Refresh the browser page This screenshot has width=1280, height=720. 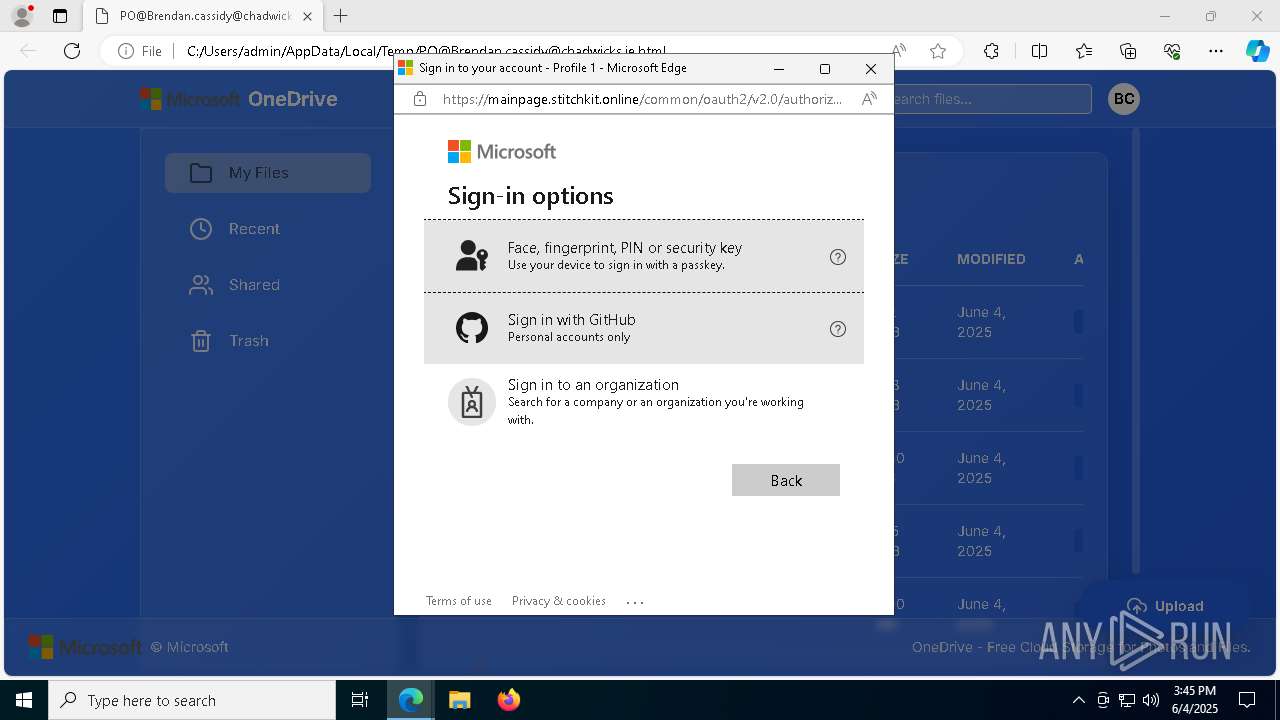72,51
